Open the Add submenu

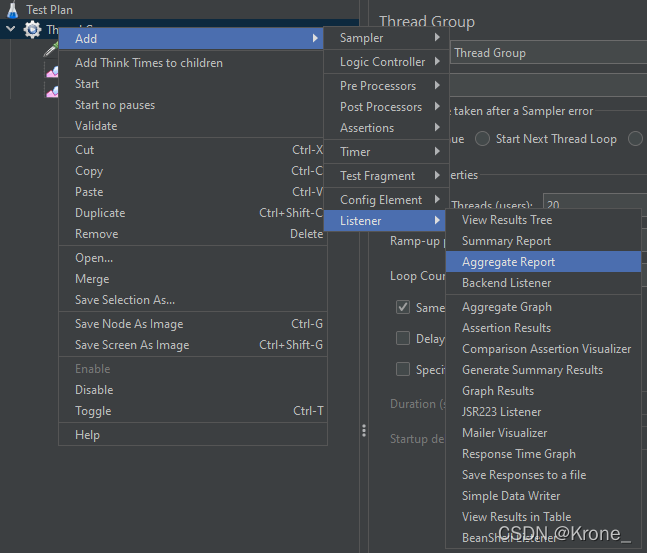tap(191, 39)
